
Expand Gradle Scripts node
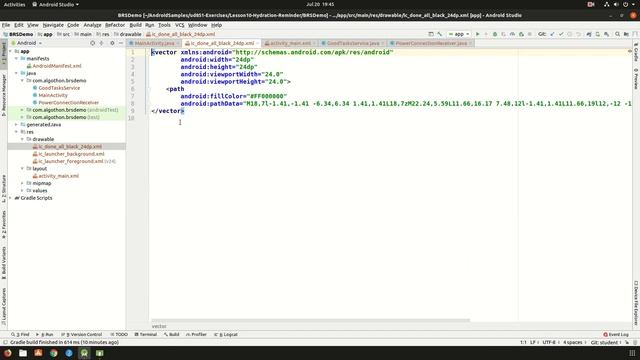tap(11, 198)
